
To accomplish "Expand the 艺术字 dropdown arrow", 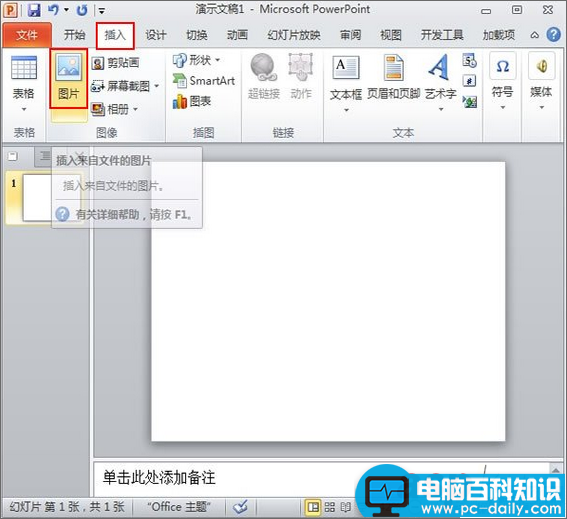I will pyautogui.click(x=441, y=109).
